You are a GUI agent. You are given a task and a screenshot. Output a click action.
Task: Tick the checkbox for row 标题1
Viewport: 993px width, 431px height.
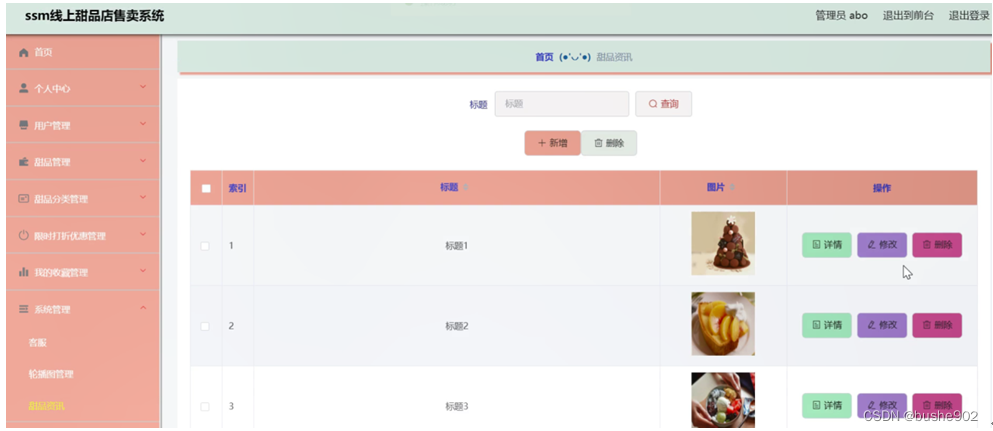[205, 246]
